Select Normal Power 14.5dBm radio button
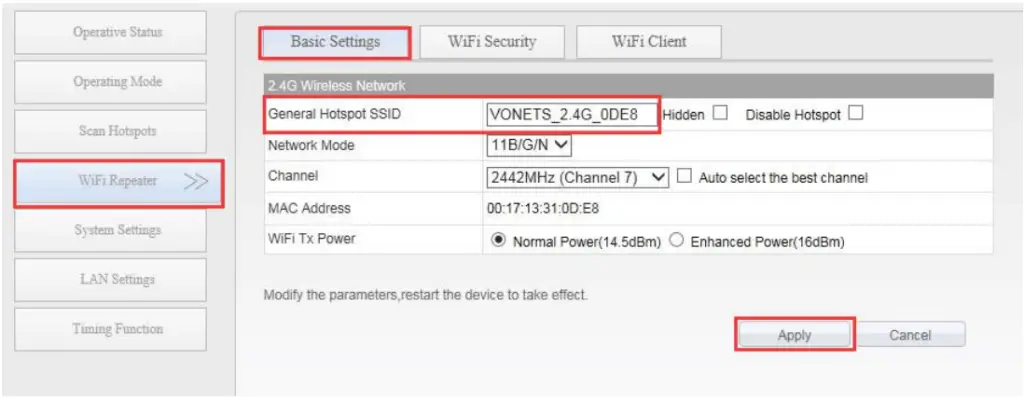 499,240
